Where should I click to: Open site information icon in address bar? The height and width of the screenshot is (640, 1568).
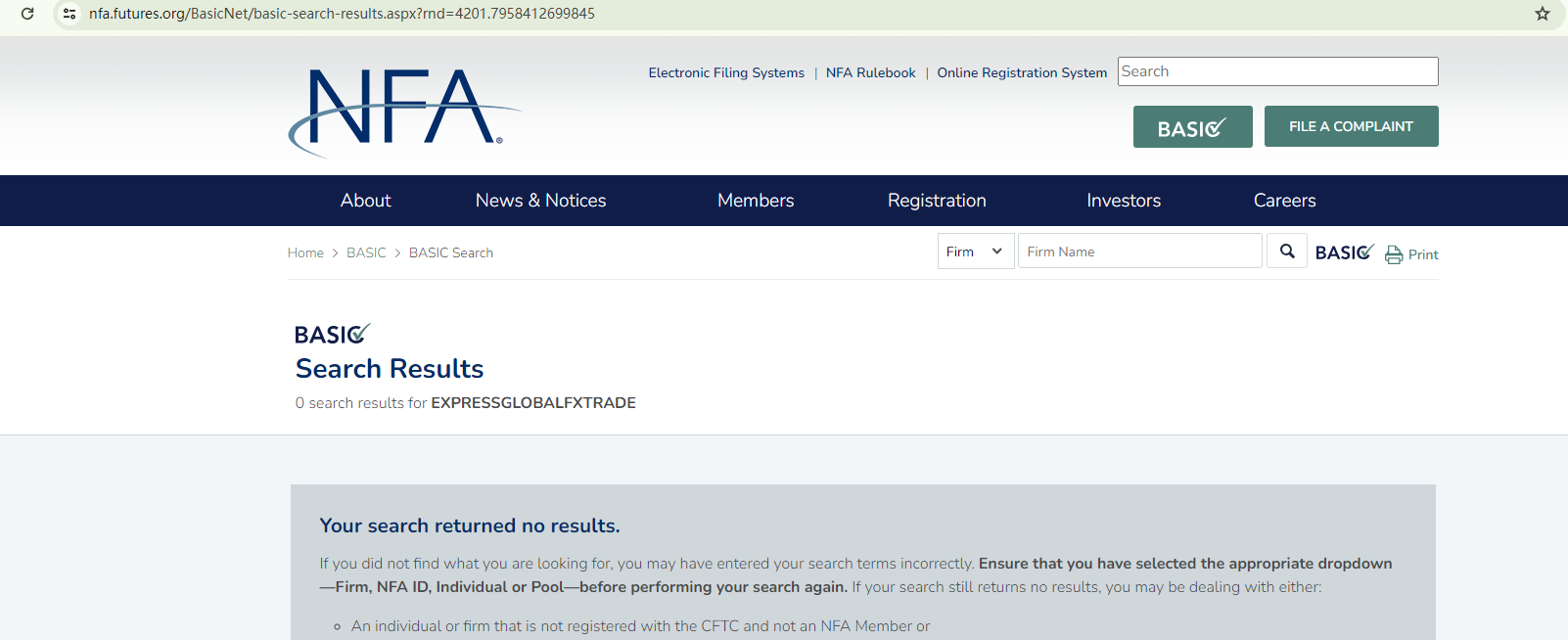pos(69,14)
